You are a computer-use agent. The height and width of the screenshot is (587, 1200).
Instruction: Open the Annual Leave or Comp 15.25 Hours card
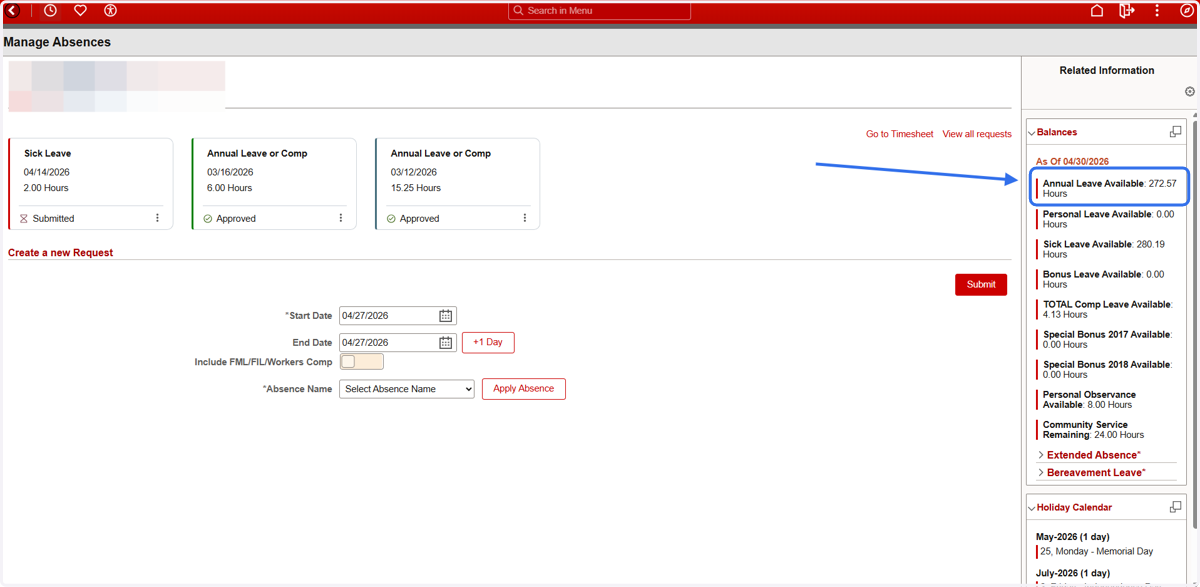(458, 184)
